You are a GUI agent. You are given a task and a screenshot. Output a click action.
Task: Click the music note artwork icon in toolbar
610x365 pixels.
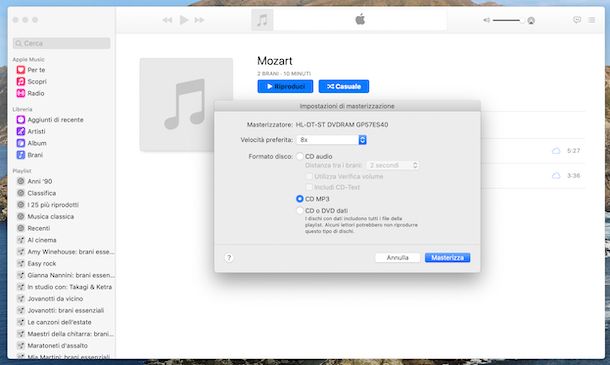point(262,20)
